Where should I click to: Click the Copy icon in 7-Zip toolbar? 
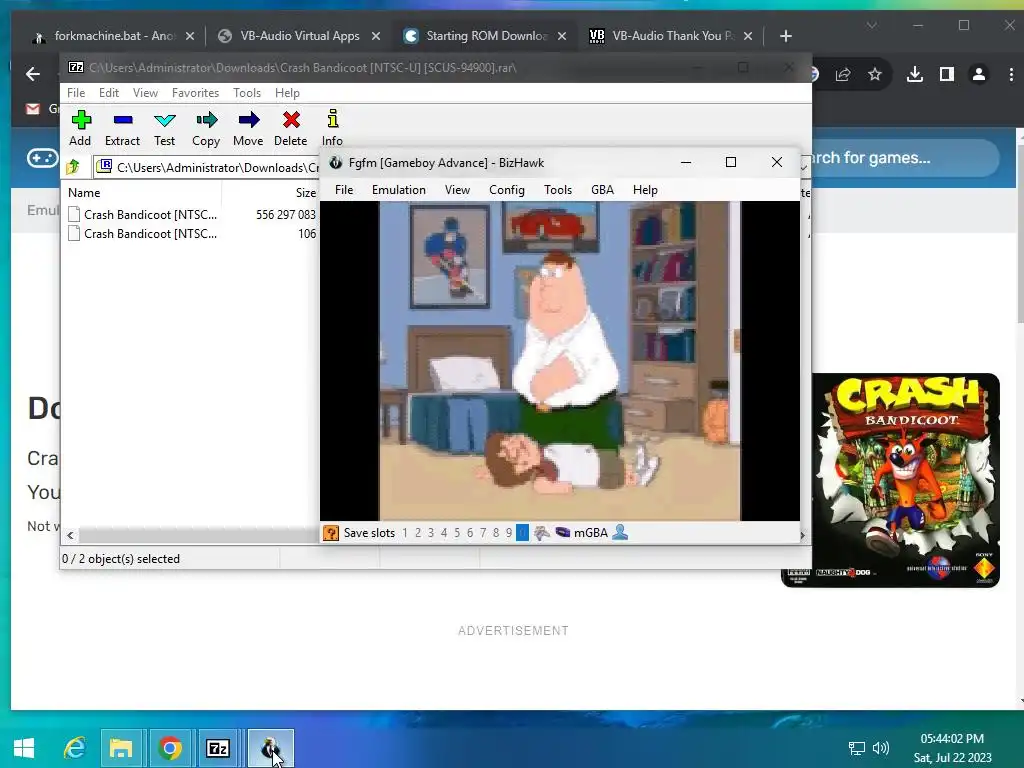tap(206, 120)
